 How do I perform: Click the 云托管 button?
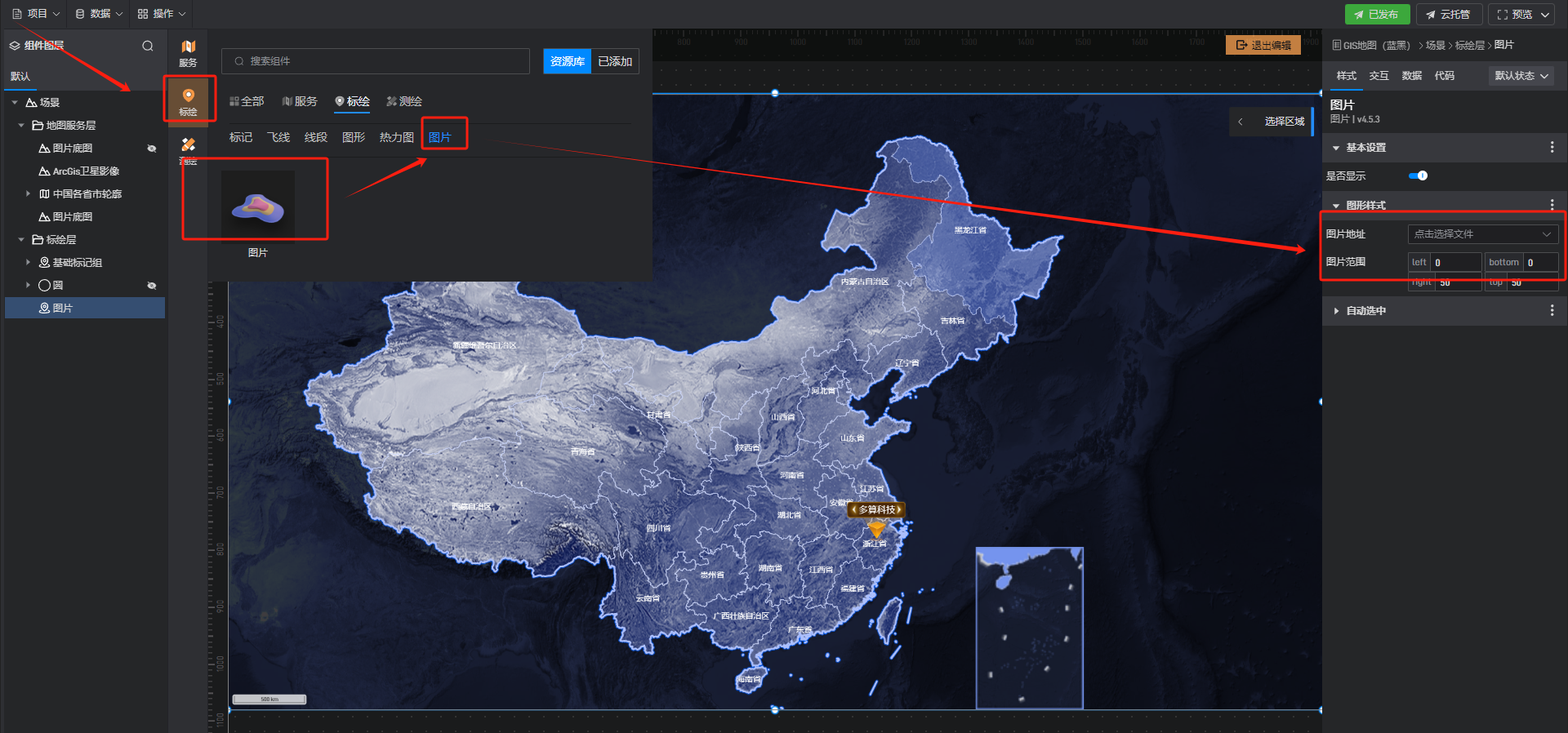pos(1449,15)
